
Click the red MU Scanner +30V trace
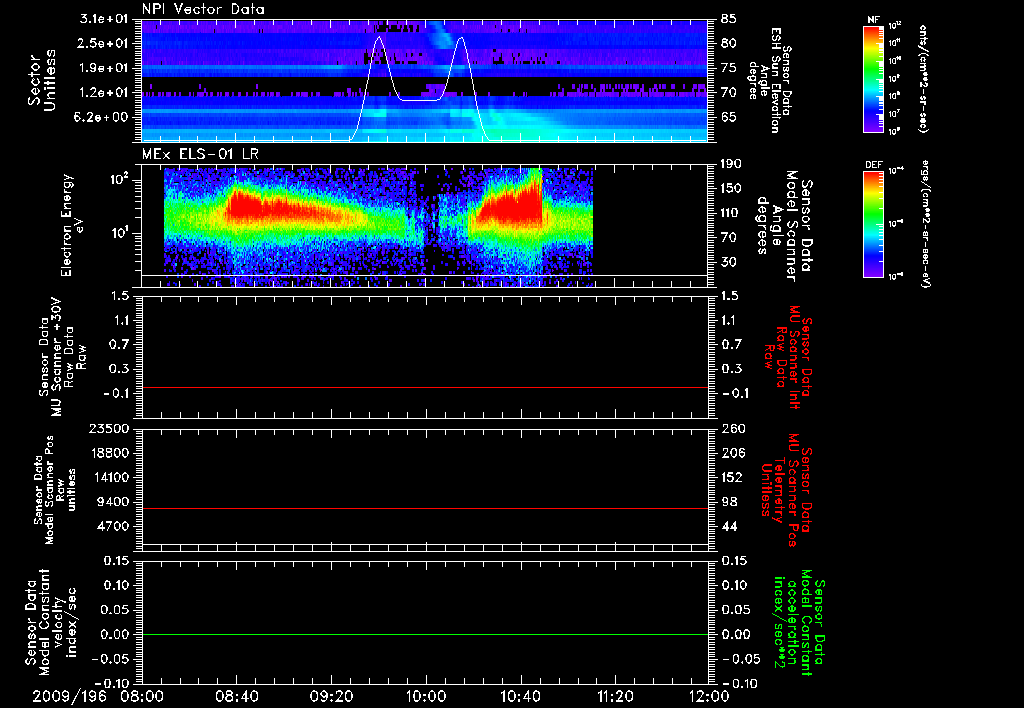pyautogui.click(x=424, y=387)
